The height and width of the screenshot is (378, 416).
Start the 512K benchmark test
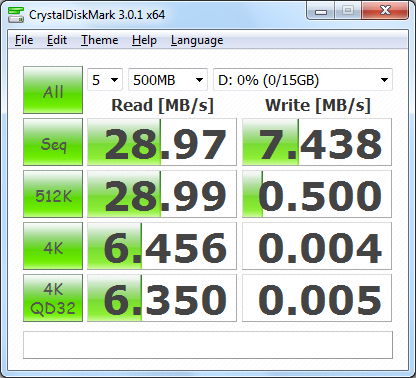point(53,194)
